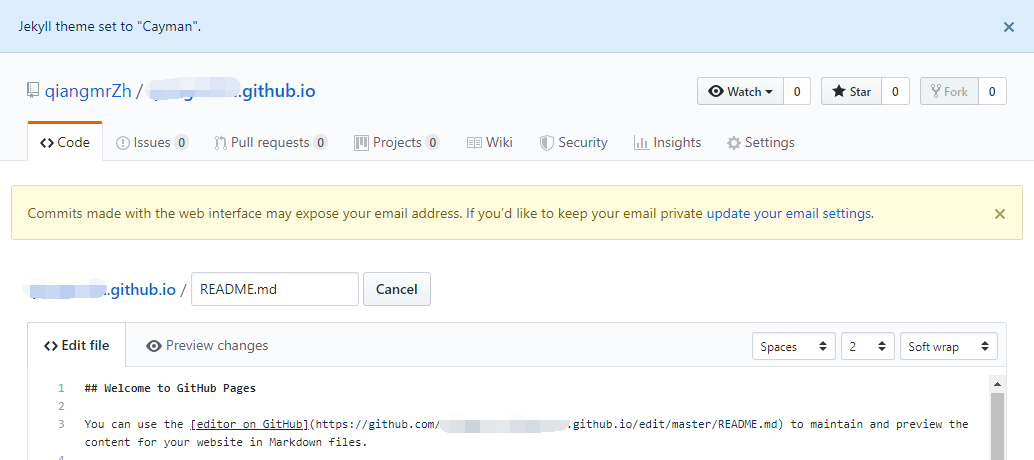Cancel editing the file

tap(397, 289)
